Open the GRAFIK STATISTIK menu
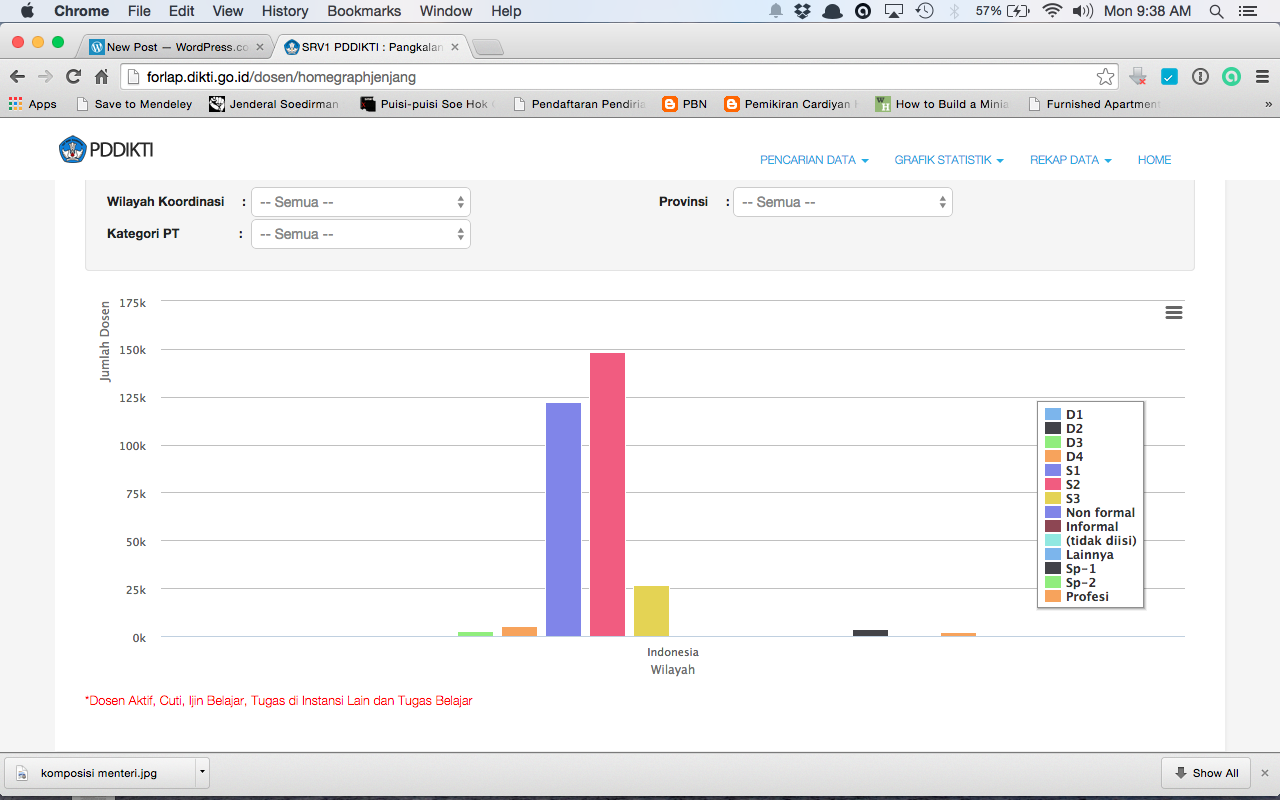 tap(948, 160)
